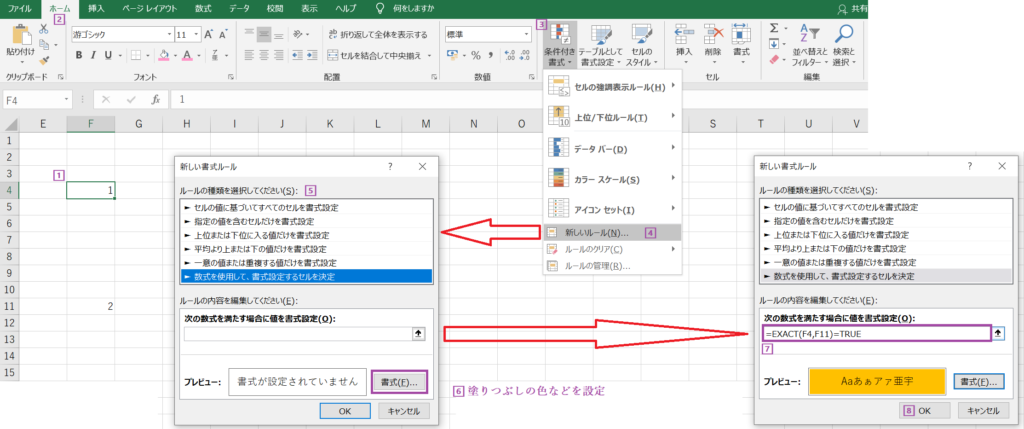
Task: Center text horizontally in alignment group
Action: tap(264, 56)
